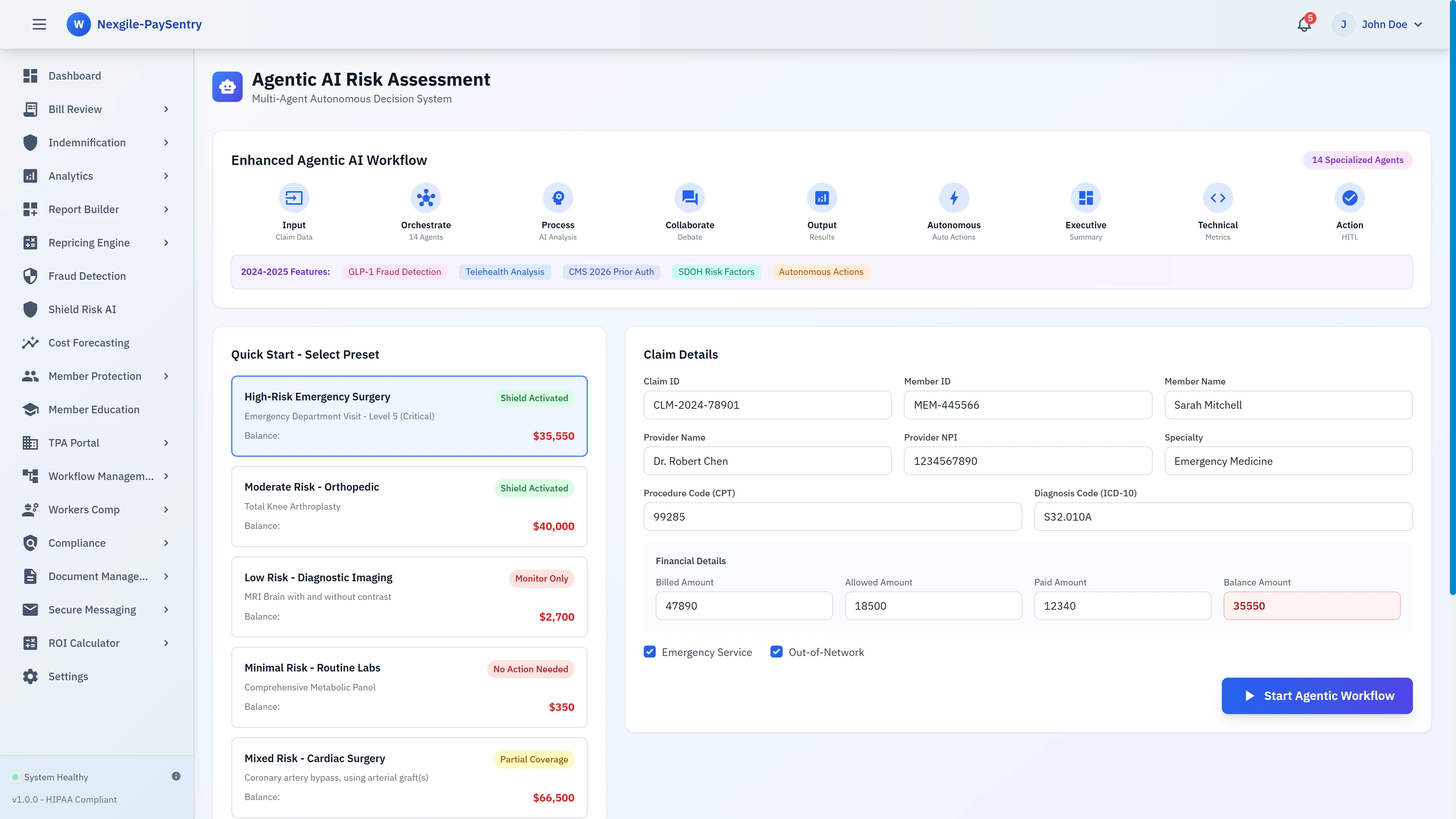1456x819 pixels.
Task: Select the Action HITL workflow step
Action: tap(1350, 198)
